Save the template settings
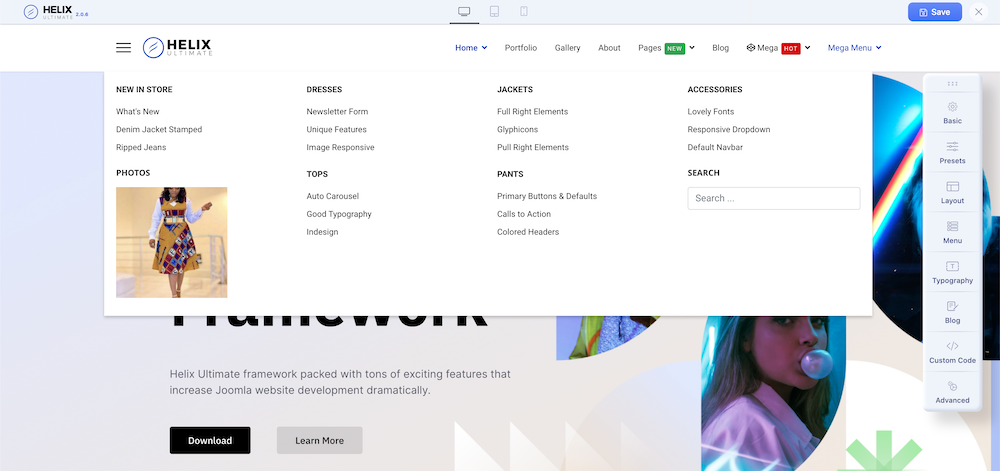Screen dimensions: 1000x471 pos(934,12)
